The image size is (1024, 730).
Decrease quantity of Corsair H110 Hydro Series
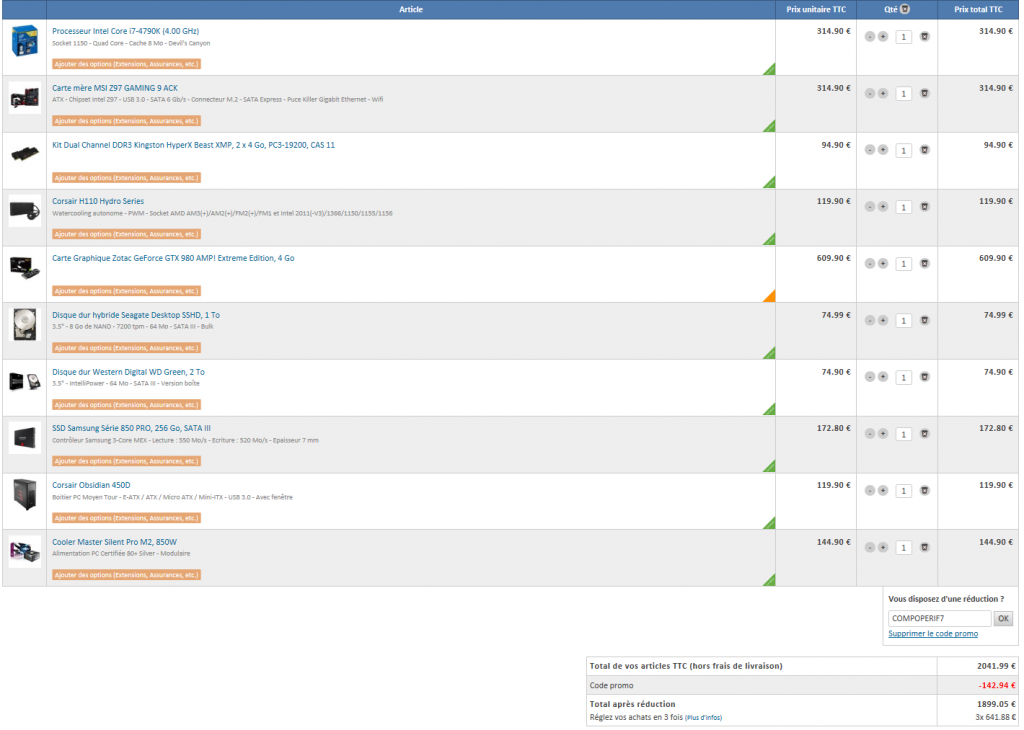tap(870, 207)
